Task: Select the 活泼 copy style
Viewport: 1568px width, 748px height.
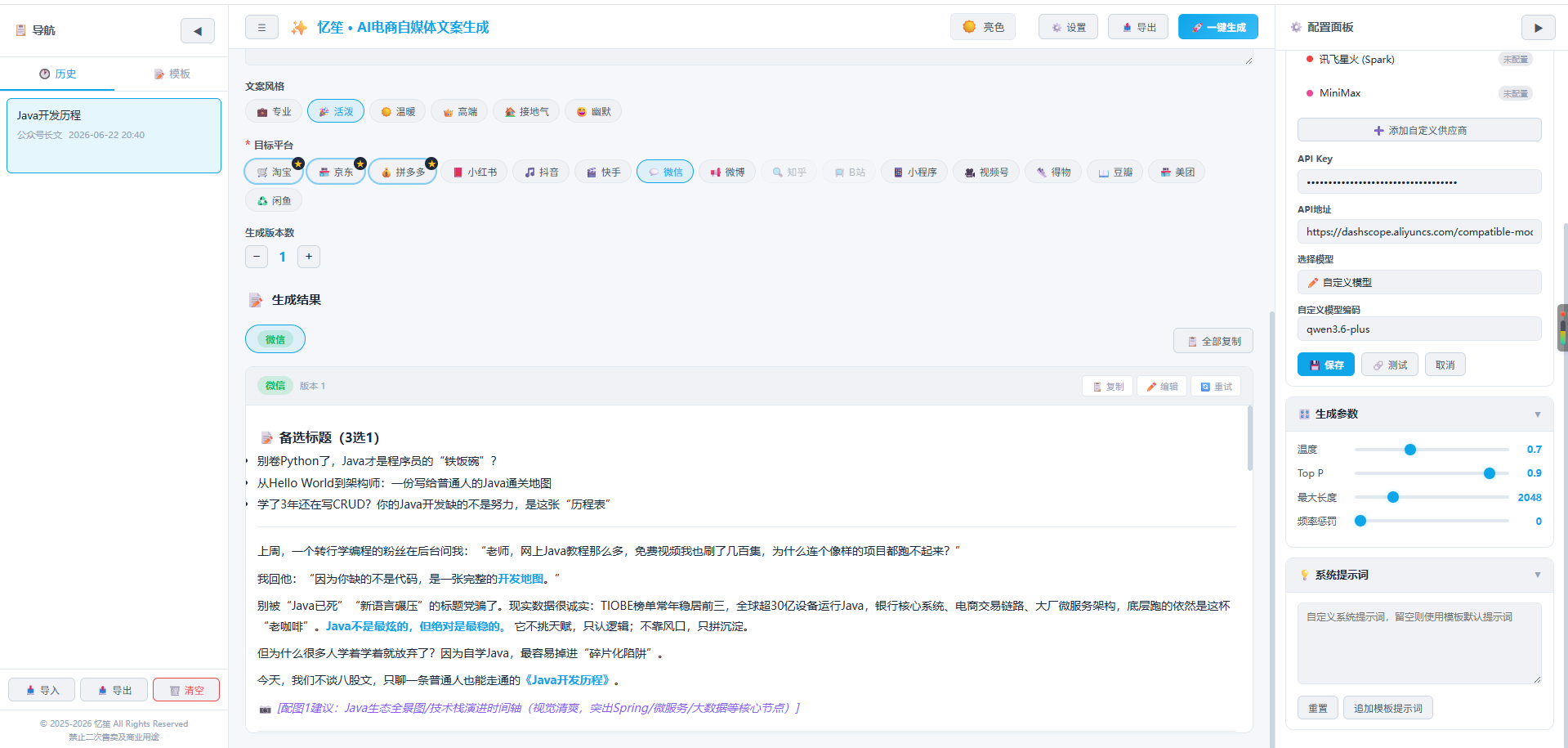Action: click(336, 111)
